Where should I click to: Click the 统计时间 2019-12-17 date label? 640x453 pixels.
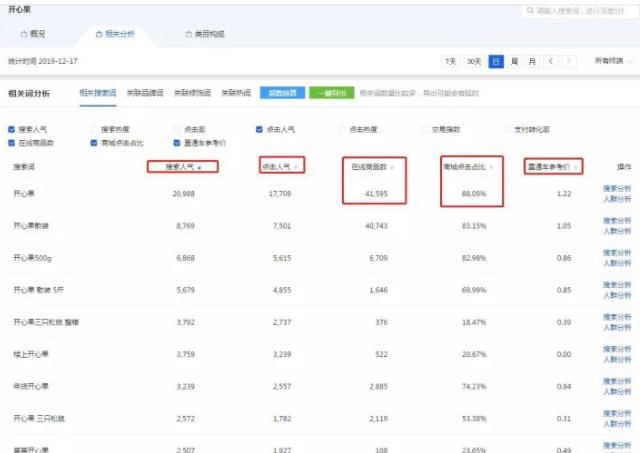point(43,61)
